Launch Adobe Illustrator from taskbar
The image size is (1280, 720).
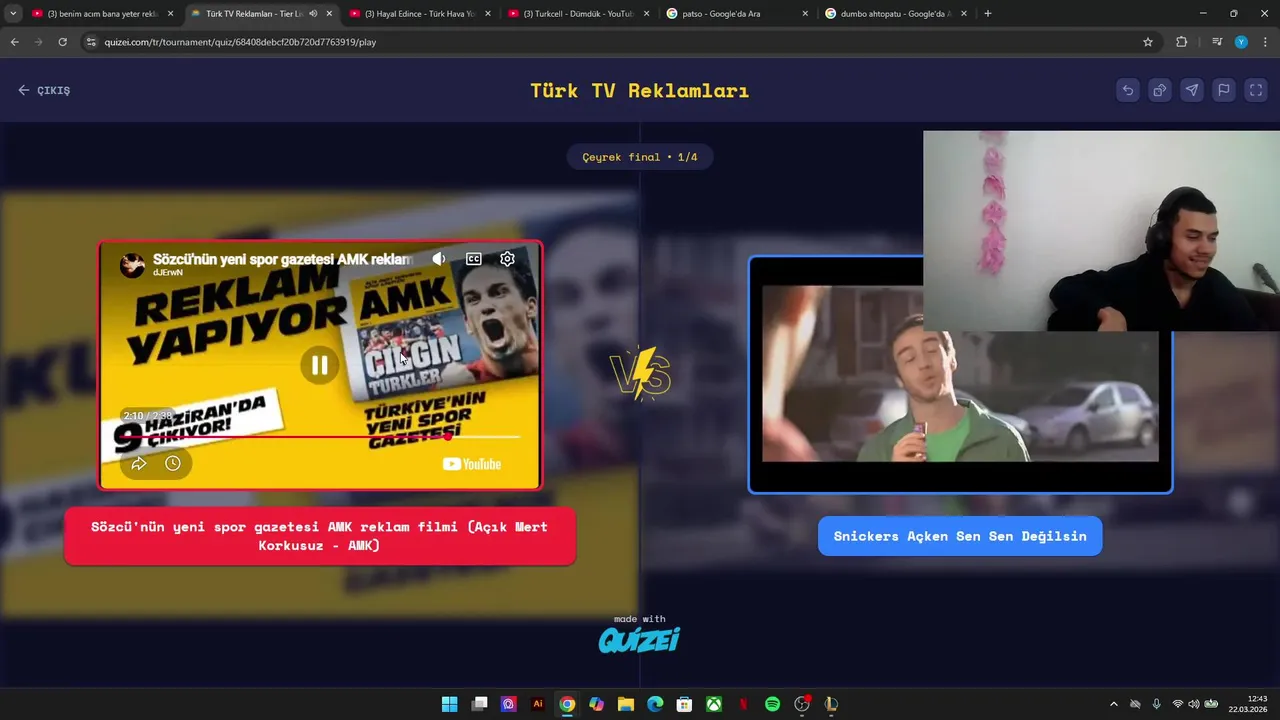538,704
